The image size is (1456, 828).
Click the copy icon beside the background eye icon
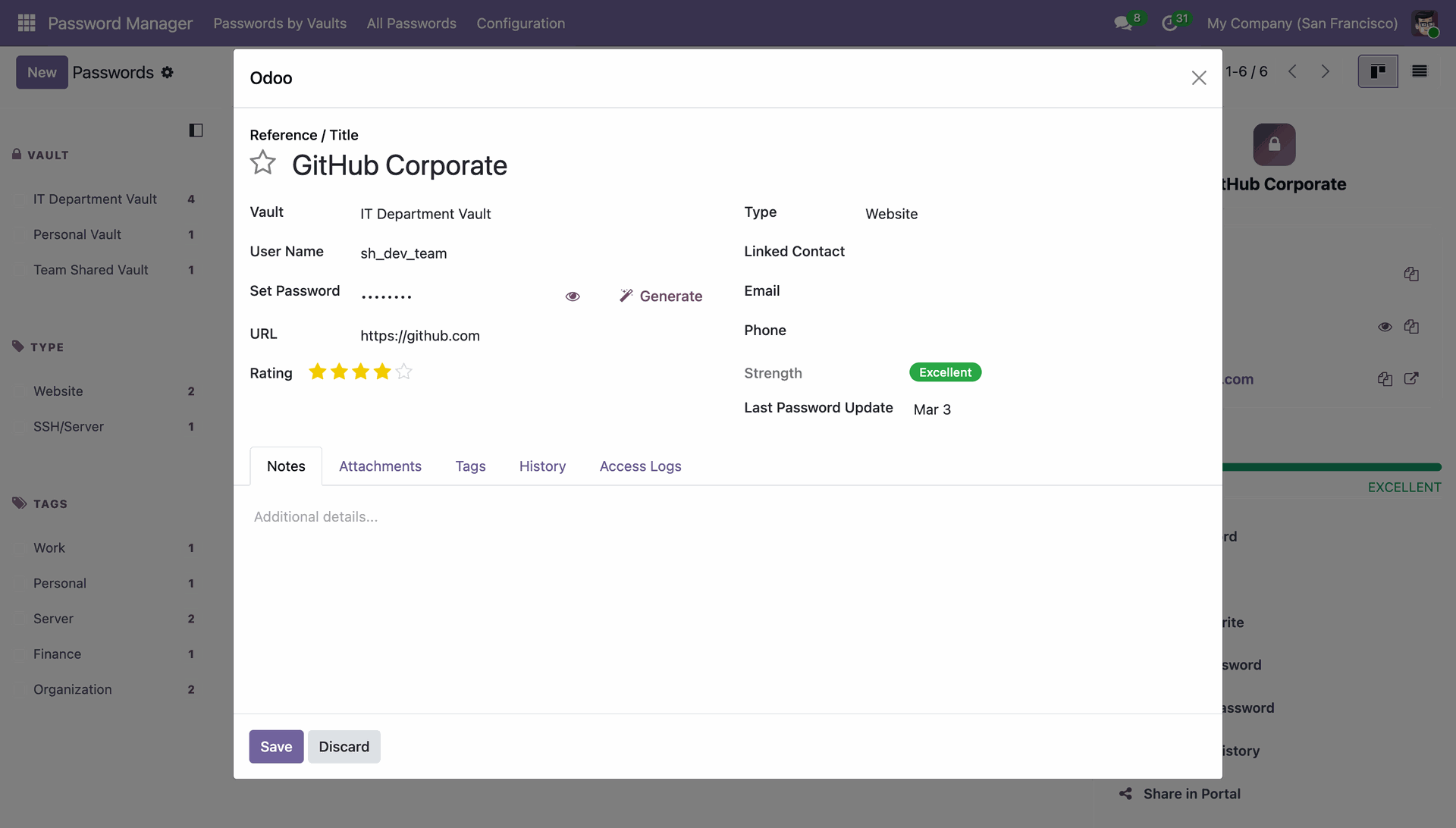coord(1411,327)
